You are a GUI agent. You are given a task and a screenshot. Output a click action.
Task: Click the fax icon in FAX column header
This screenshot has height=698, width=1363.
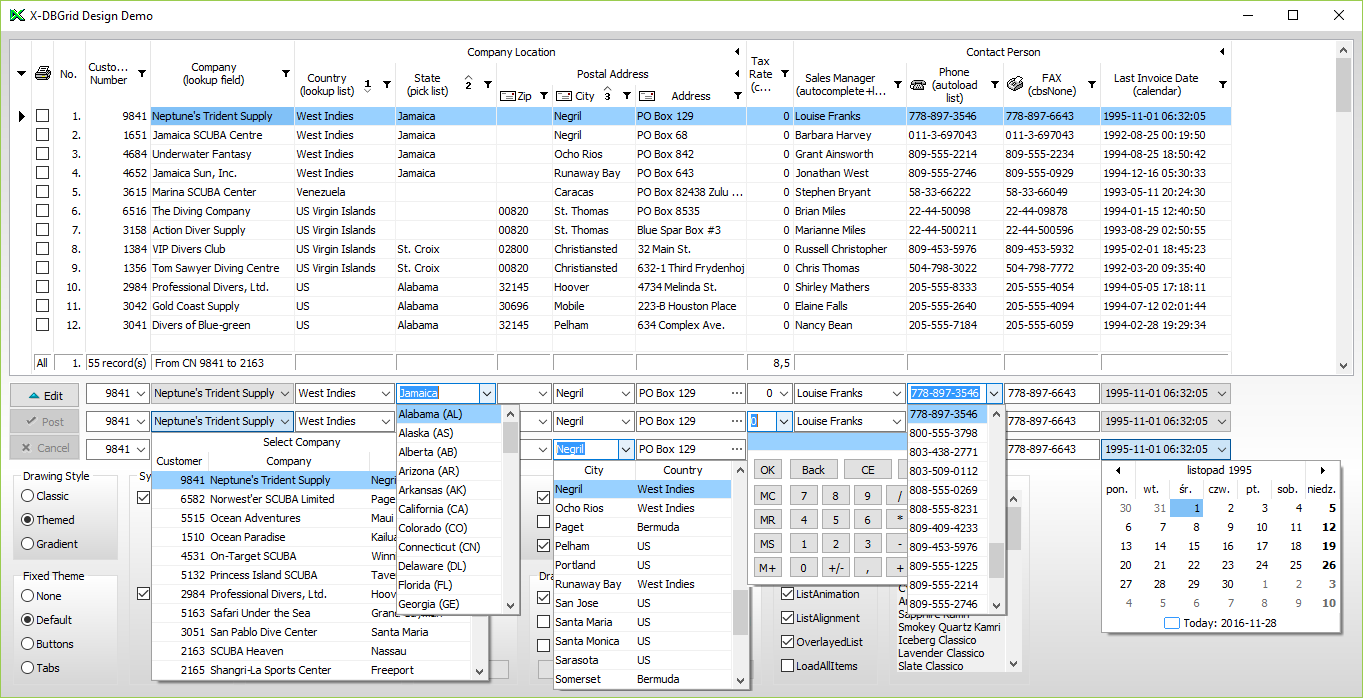[1015, 84]
